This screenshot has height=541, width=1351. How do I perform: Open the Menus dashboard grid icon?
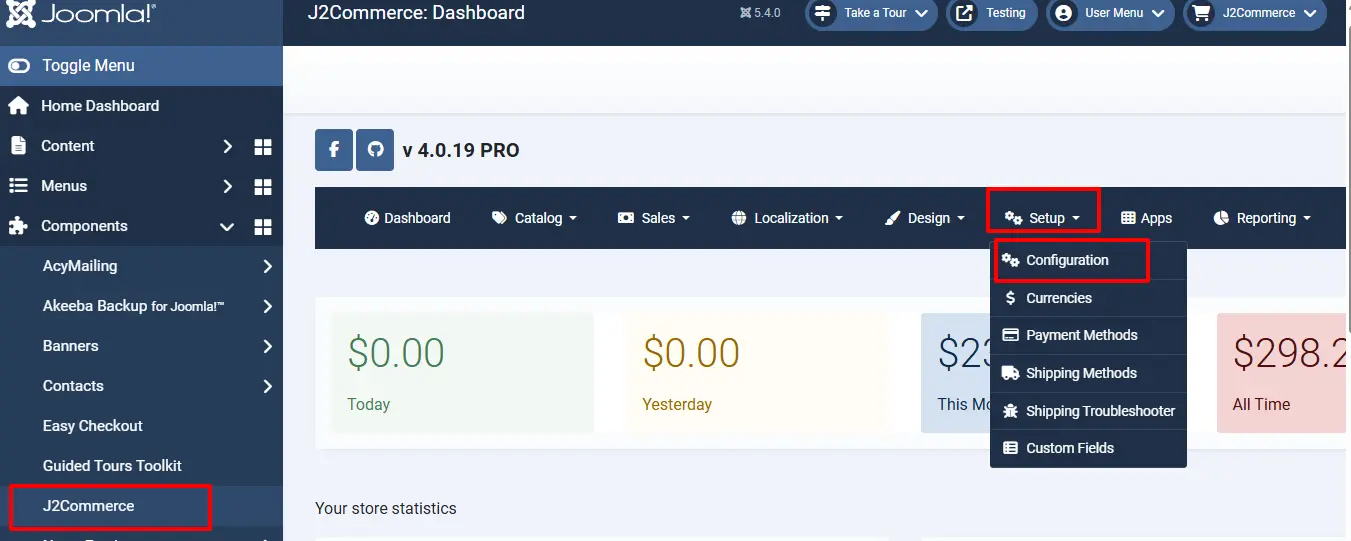click(263, 187)
